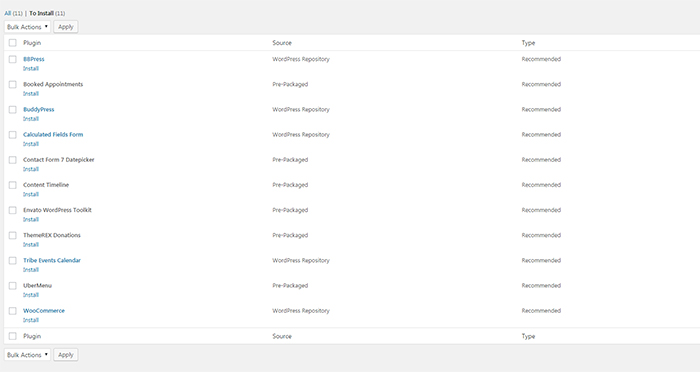Check the WooCommerce checkbox
The height and width of the screenshot is (372, 700).
click(12, 311)
